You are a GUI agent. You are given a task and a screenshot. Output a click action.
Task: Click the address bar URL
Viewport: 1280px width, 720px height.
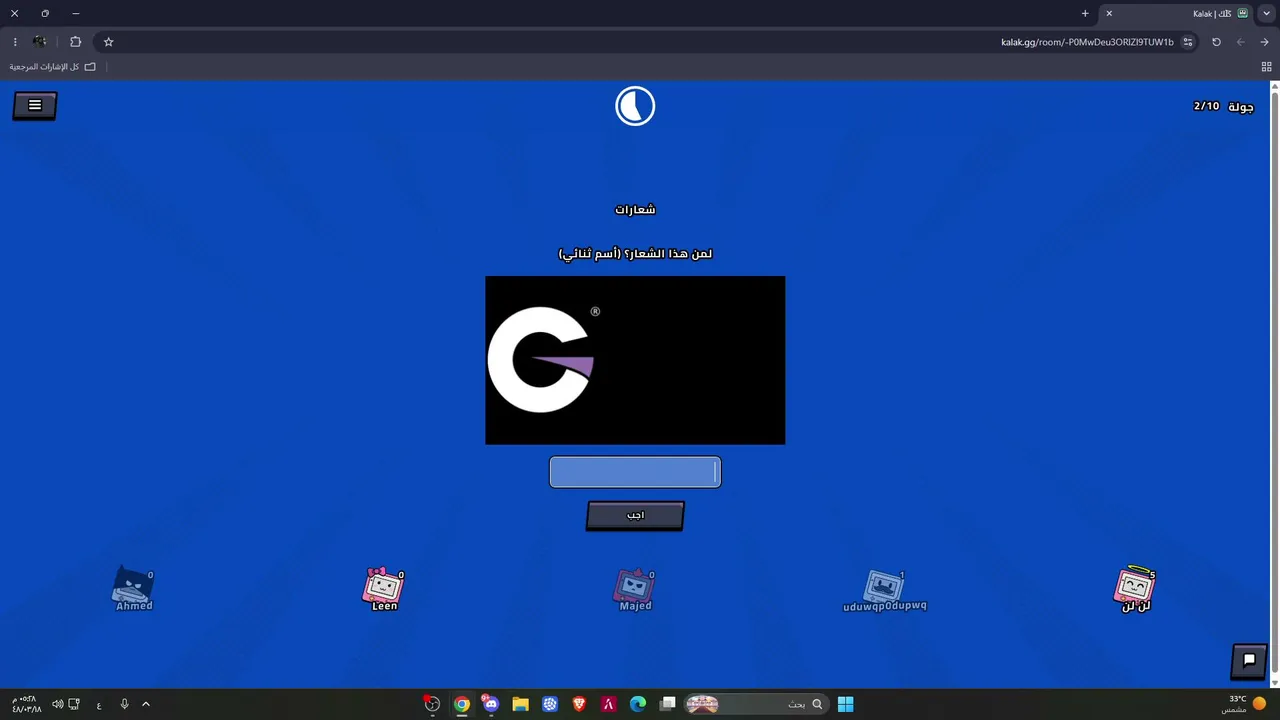1087,42
